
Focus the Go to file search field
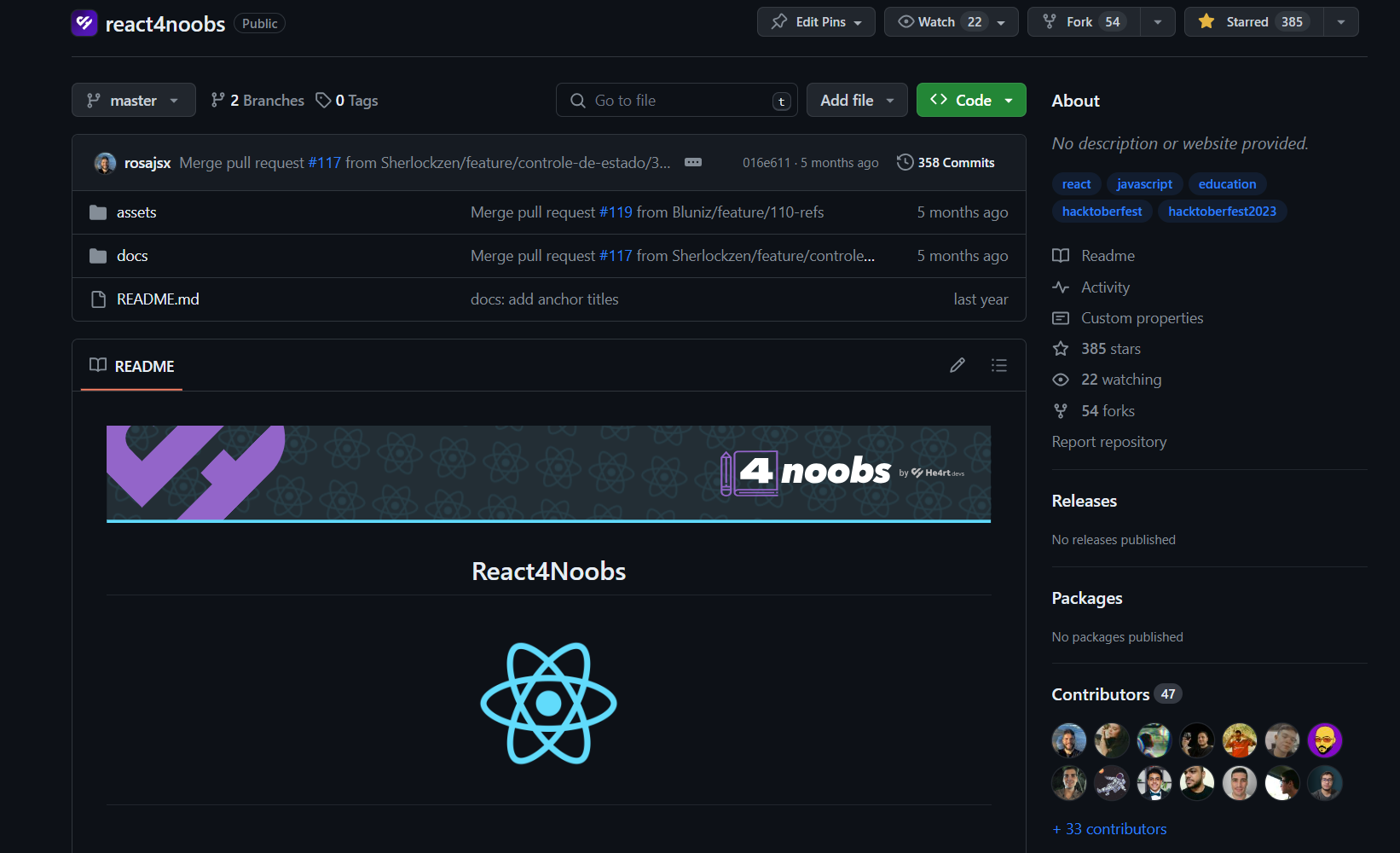click(x=677, y=100)
